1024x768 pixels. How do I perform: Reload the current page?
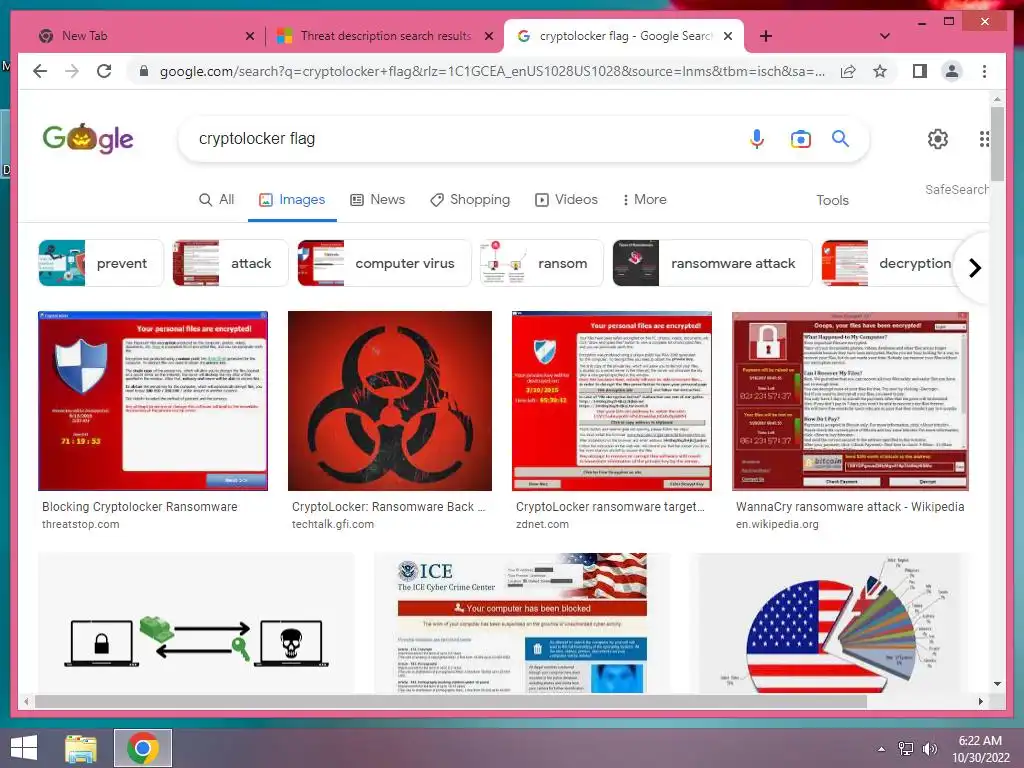[x=104, y=71]
